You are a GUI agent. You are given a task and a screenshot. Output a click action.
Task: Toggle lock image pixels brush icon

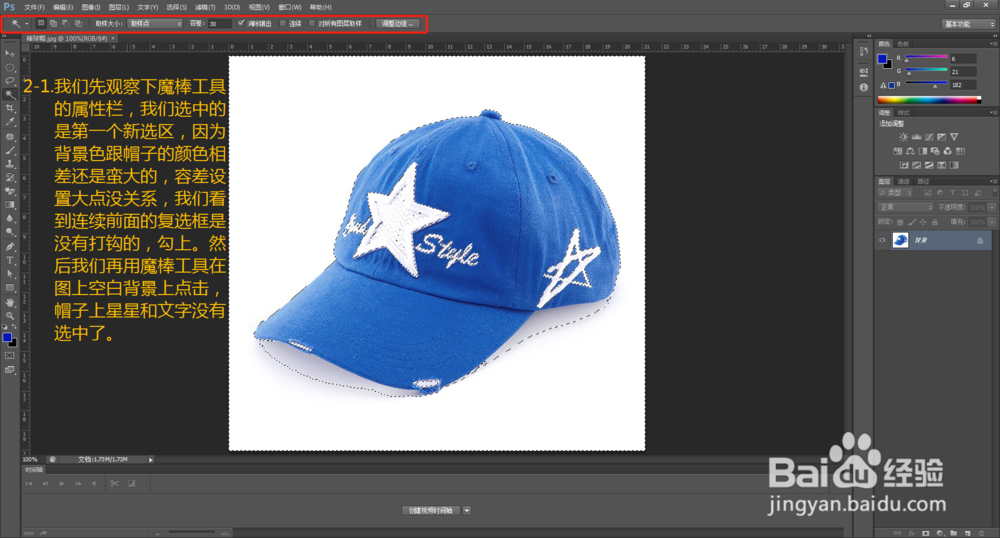tap(912, 222)
